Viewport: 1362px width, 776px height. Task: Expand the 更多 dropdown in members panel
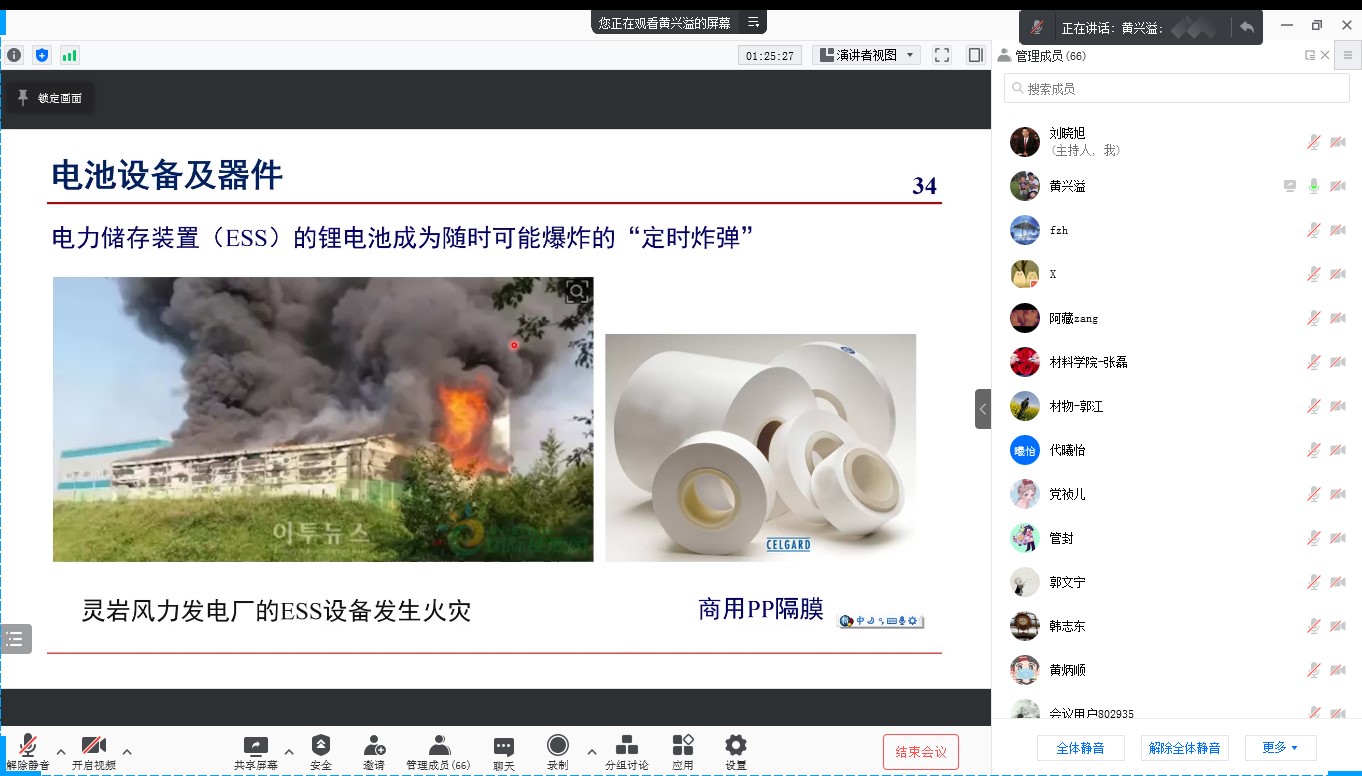[1280, 748]
